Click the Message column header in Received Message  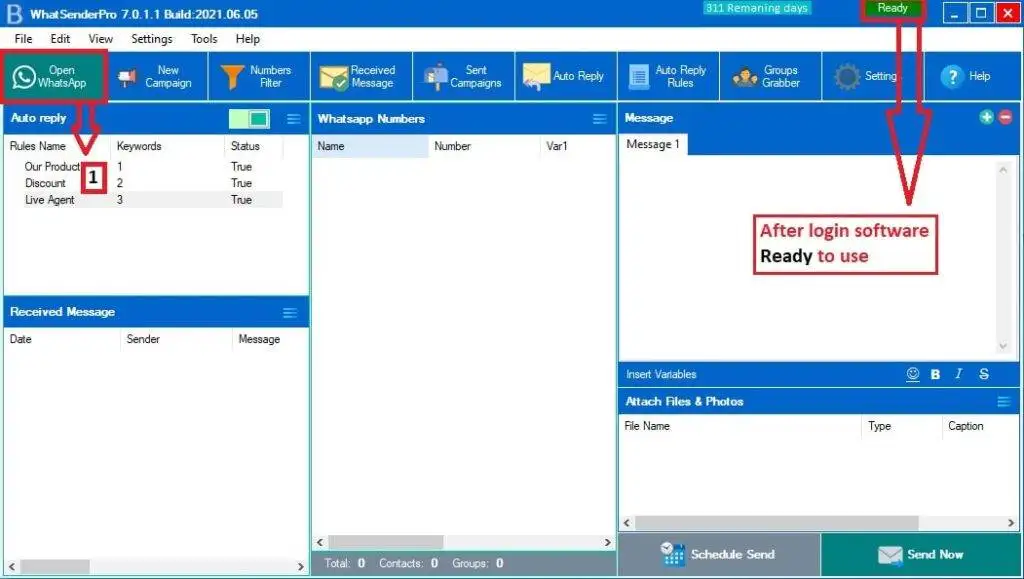(270, 339)
